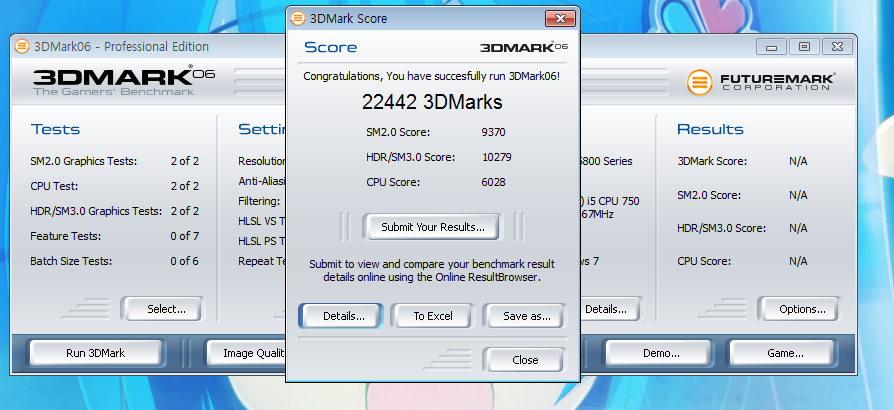Click the Results panel heading

(x=710, y=129)
